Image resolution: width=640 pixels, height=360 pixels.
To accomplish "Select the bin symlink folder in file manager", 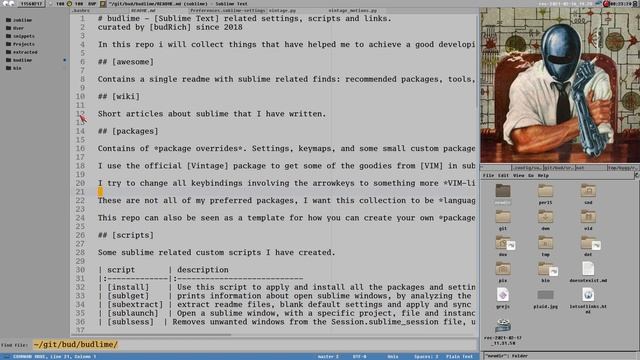I will [x=547, y=270].
